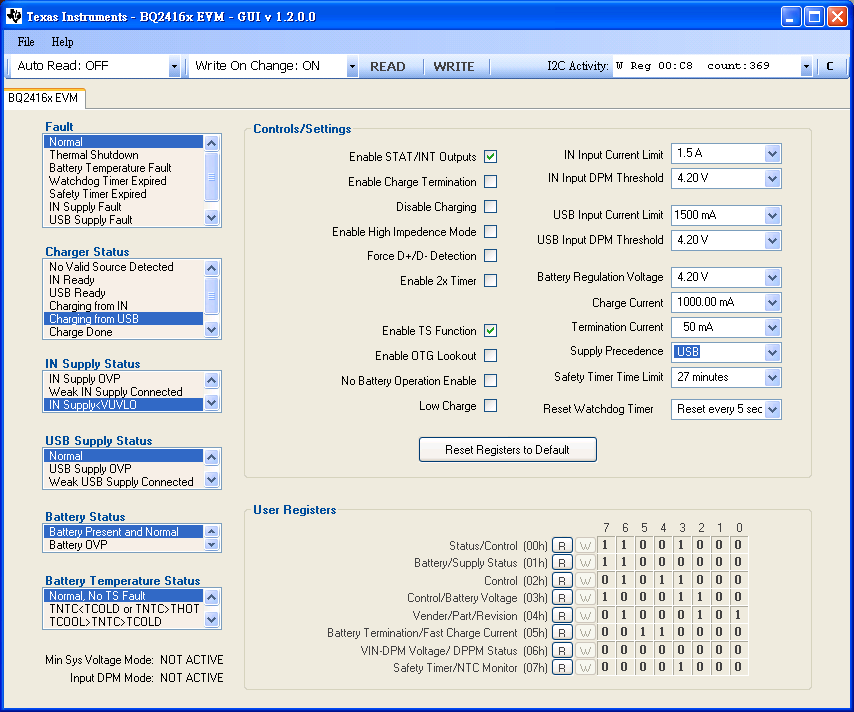The height and width of the screenshot is (712, 854).
Task: Click the READ toolbar button
Action: [x=388, y=66]
